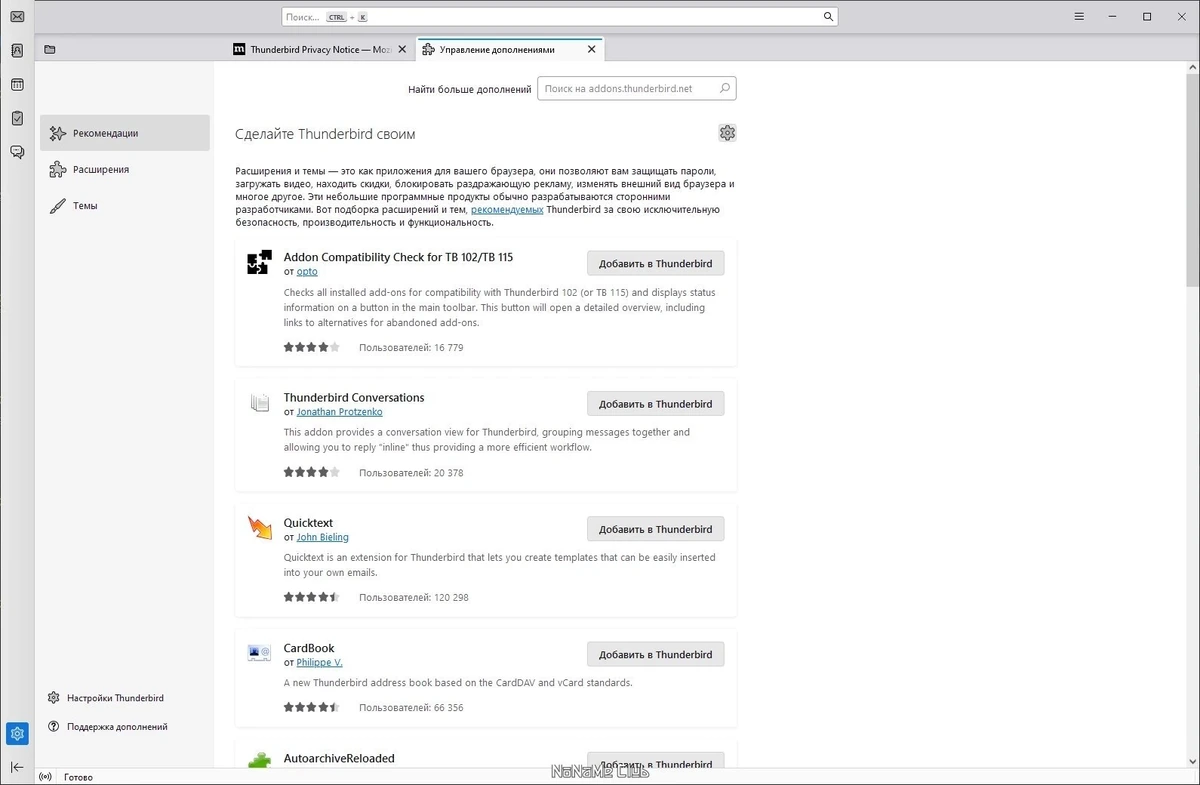Open the Calendar space icon
The width and height of the screenshot is (1200, 785).
17,84
